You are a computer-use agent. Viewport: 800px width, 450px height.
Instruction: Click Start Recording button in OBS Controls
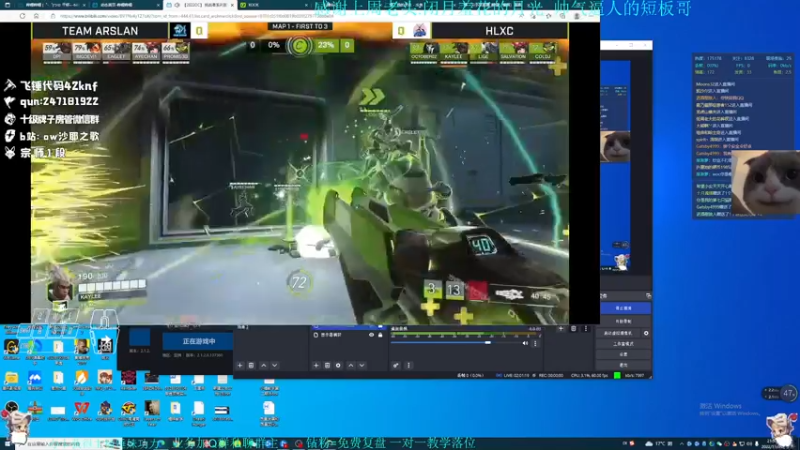[x=623, y=321]
